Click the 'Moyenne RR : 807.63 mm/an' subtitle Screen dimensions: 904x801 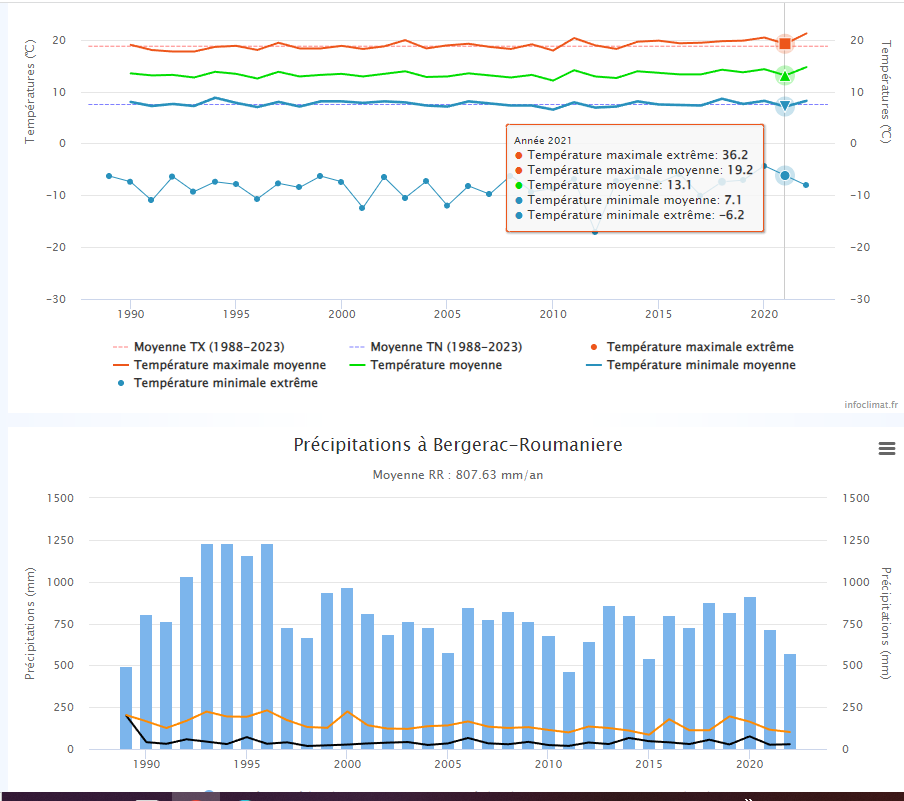coord(458,475)
